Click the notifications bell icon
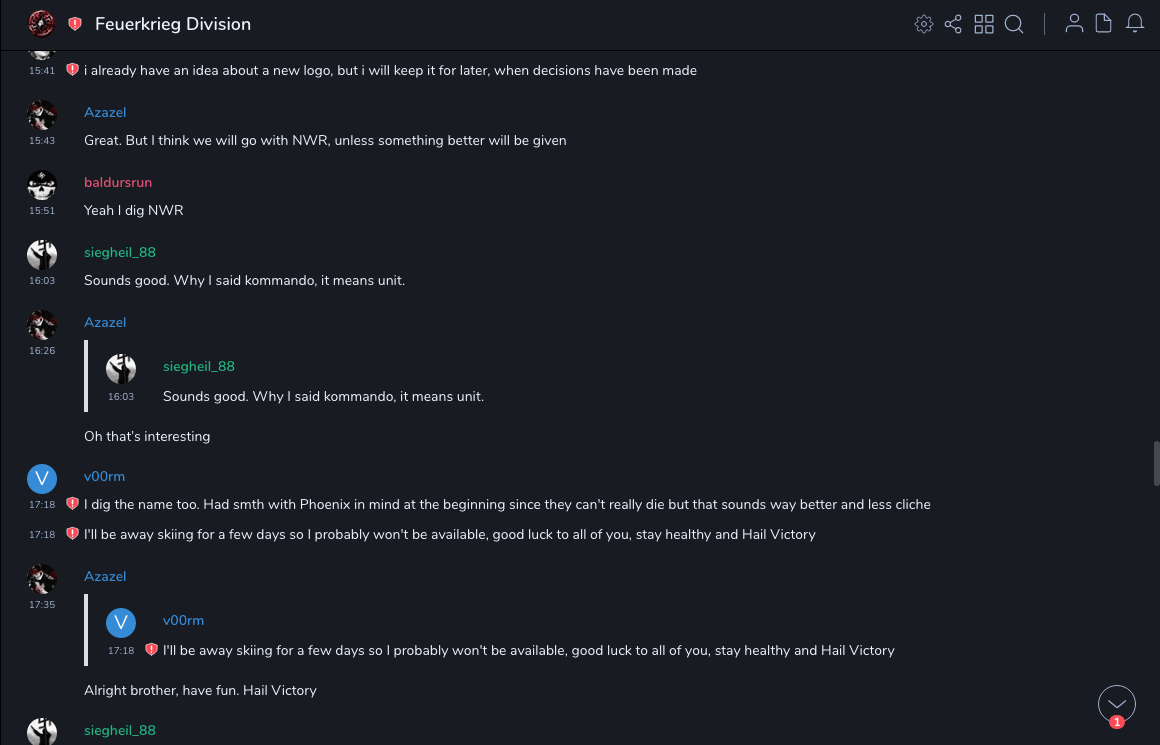The width and height of the screenshot is (1160, 745). 1135,24
